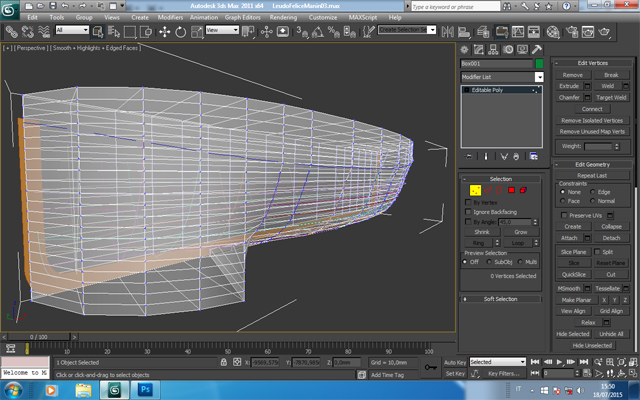Activate Vertex sub-object selection icon
640x400 pixels.
476,190
